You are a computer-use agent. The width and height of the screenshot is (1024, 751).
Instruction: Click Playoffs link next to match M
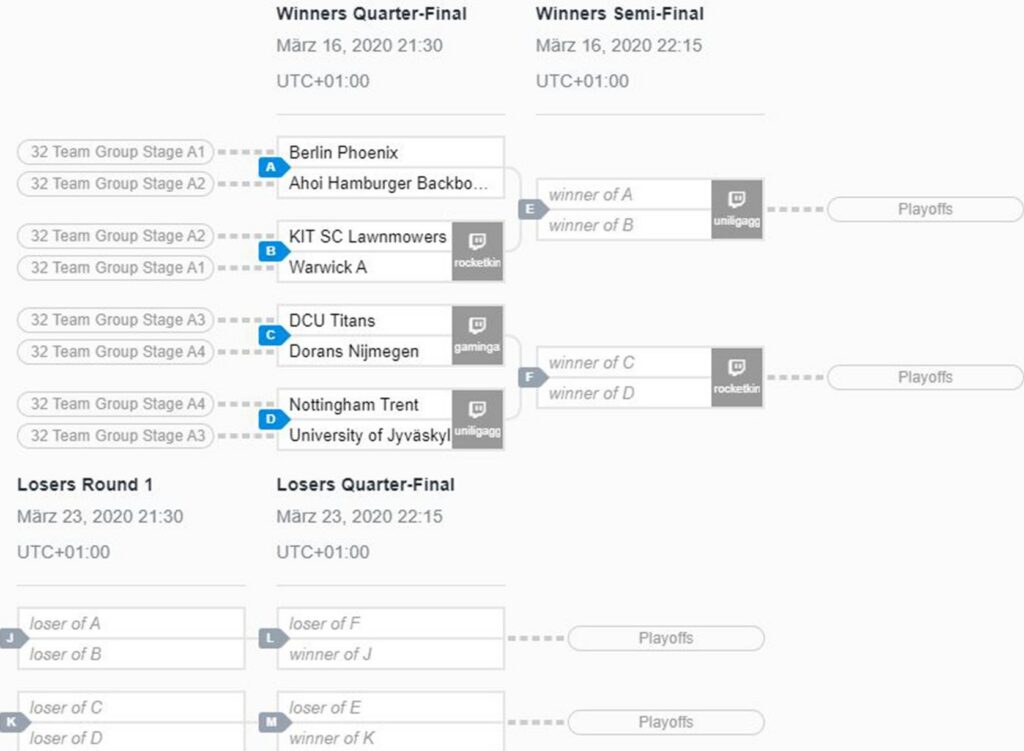click(x=665, y=722)
